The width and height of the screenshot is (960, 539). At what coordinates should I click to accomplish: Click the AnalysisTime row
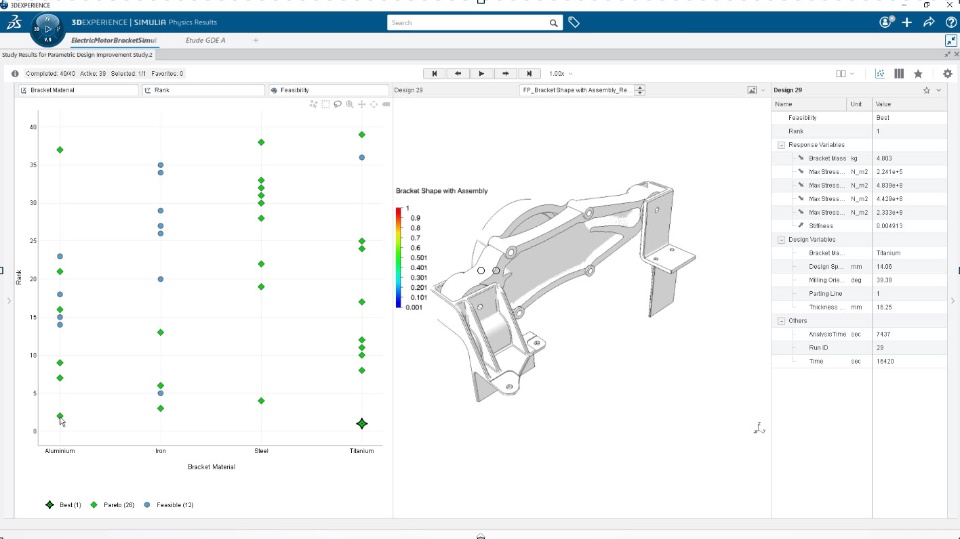859,334
